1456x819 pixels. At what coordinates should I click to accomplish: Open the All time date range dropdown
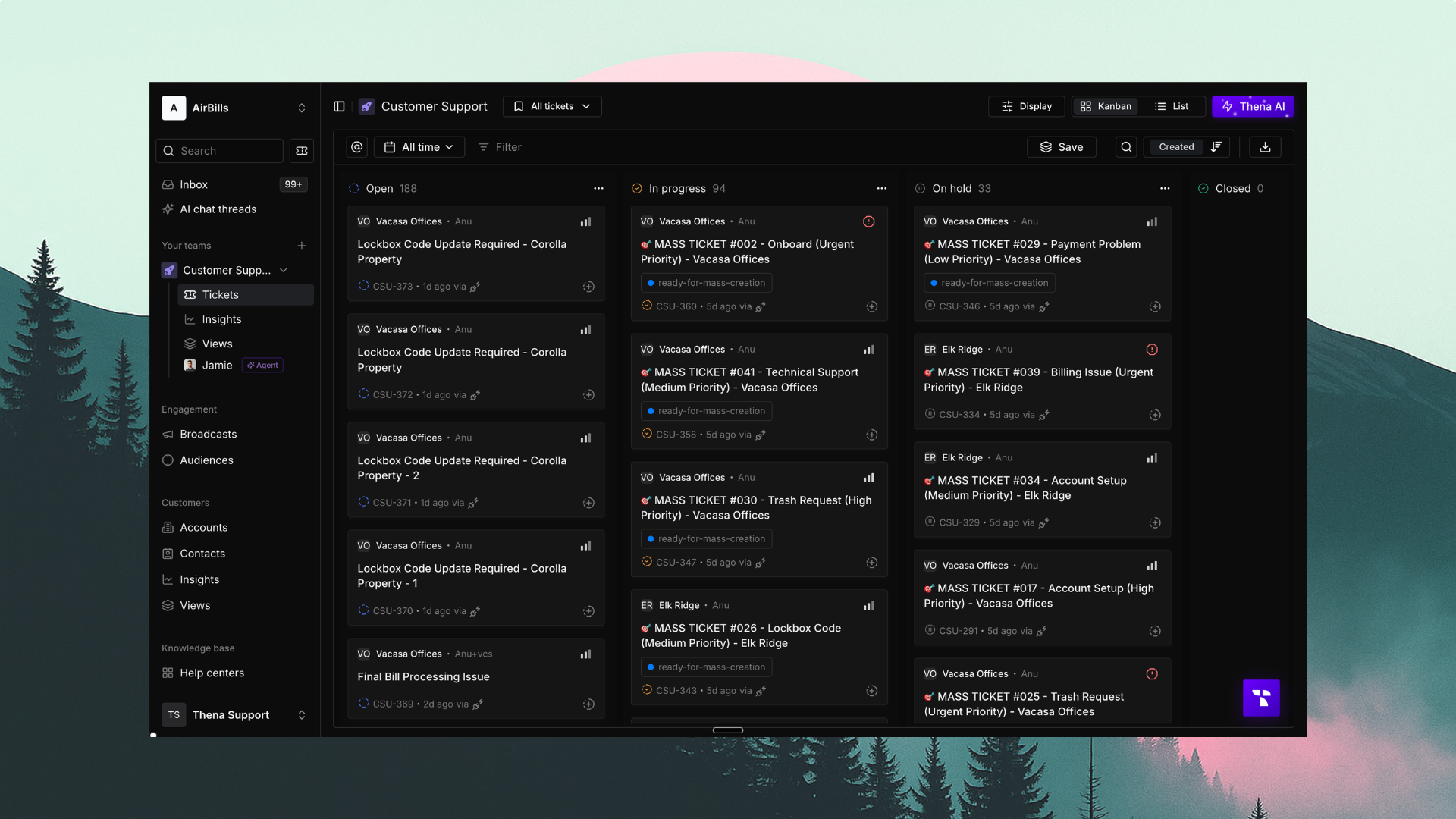coord(419,146)
